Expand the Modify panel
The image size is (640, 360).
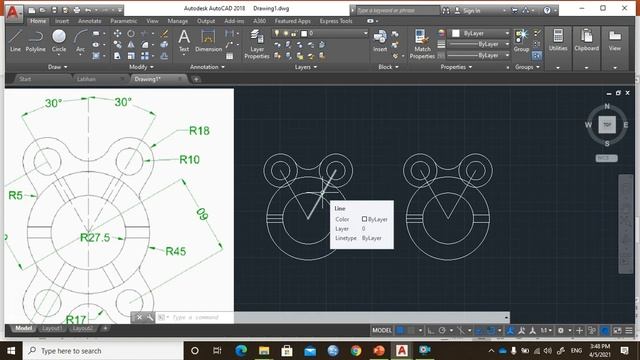coord(141,67)
